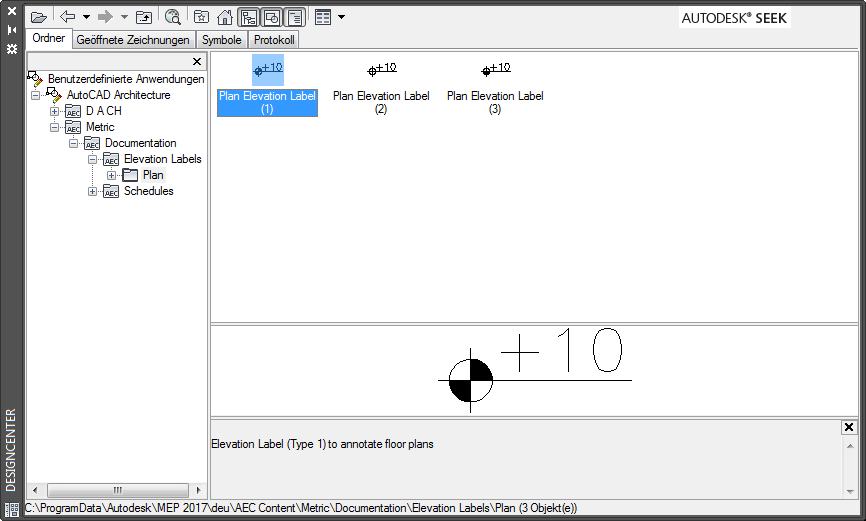Click the large elevation label preview
Image resolution: width=866 pixels, height=521 pixels.
535,369
